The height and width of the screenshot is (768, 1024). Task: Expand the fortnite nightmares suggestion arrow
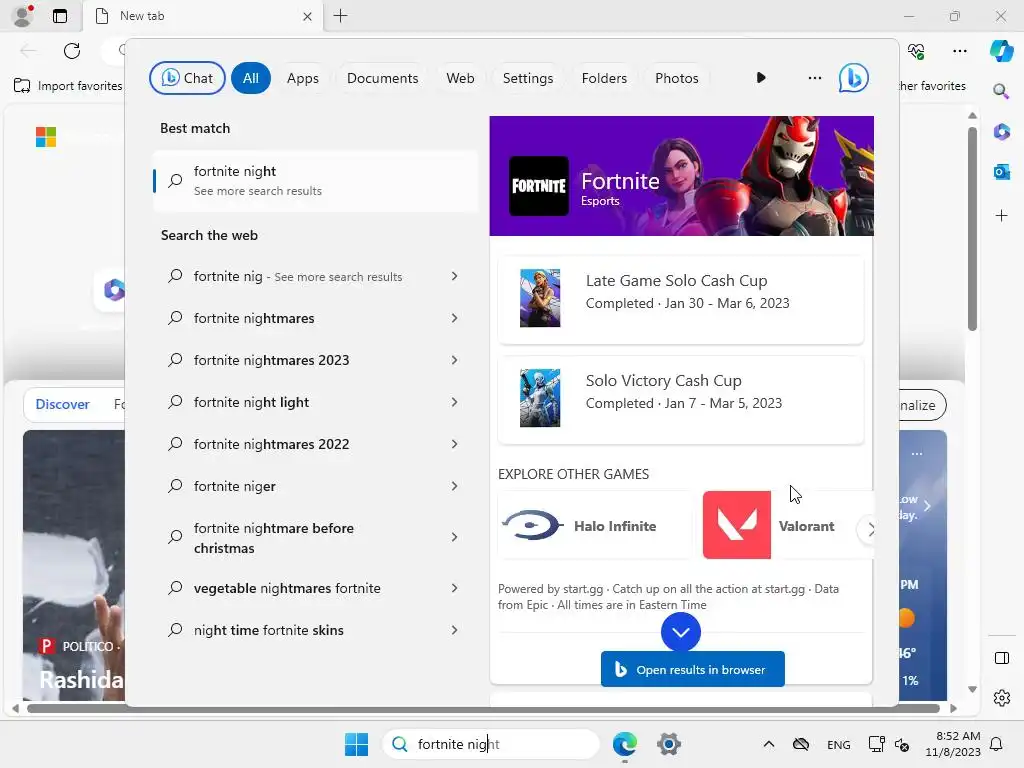coord(455,318)
